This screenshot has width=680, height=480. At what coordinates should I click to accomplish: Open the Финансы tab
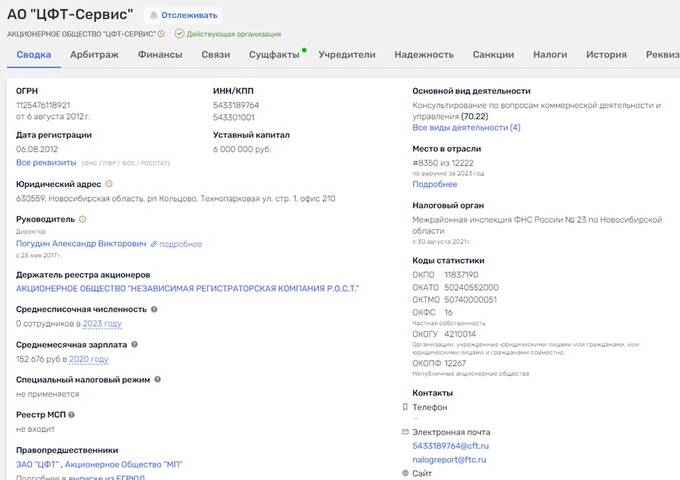pyautogui.click(x=160, y=55)
